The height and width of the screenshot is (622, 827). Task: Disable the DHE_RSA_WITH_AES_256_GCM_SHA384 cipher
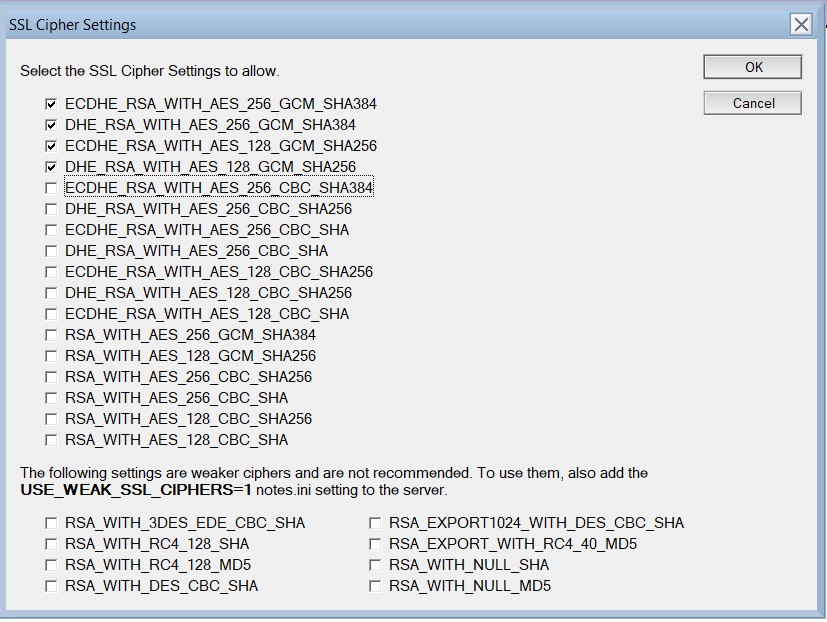tap(51, 125)
